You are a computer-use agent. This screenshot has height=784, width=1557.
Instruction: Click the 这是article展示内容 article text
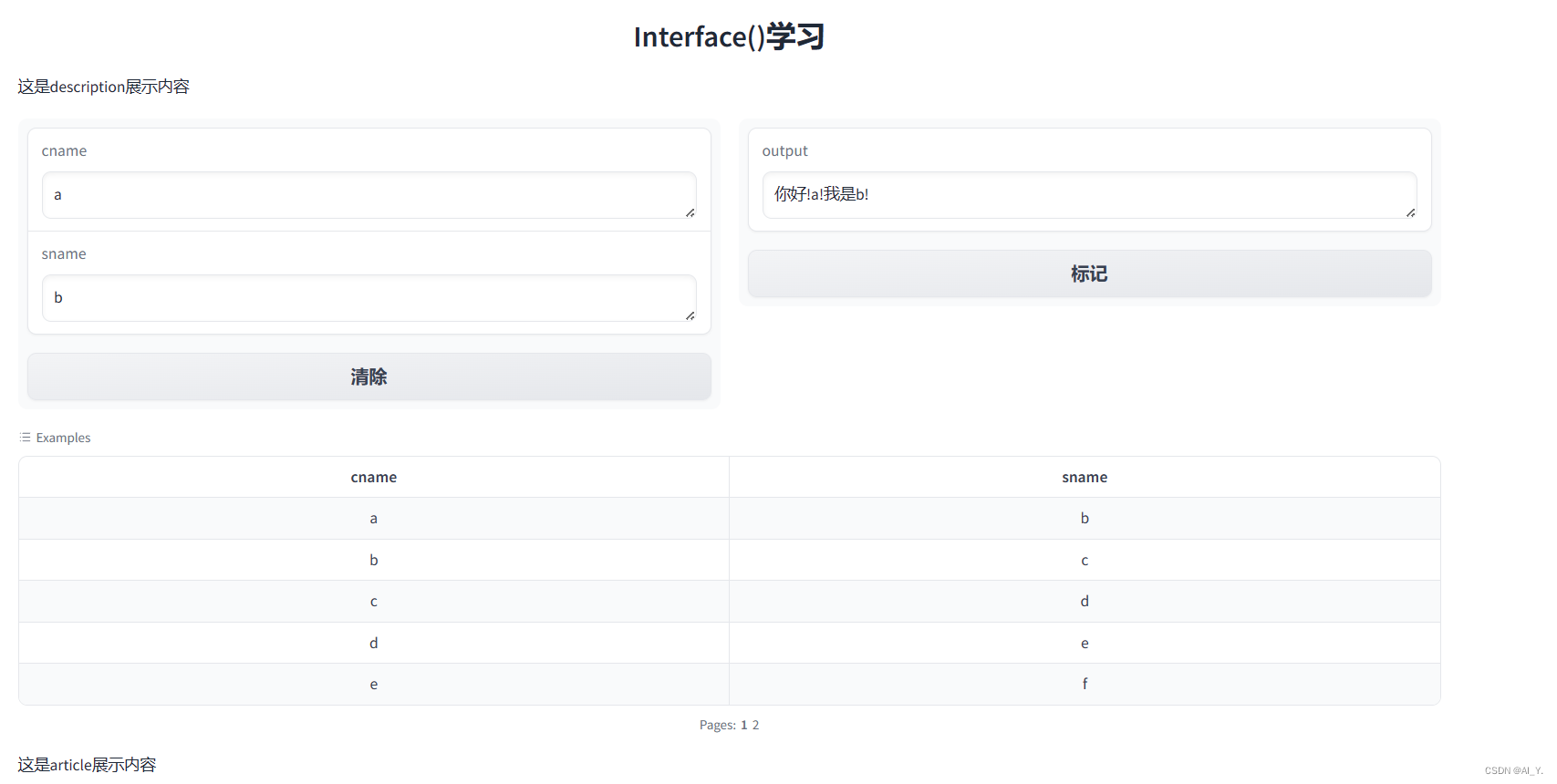pos(87,765)
